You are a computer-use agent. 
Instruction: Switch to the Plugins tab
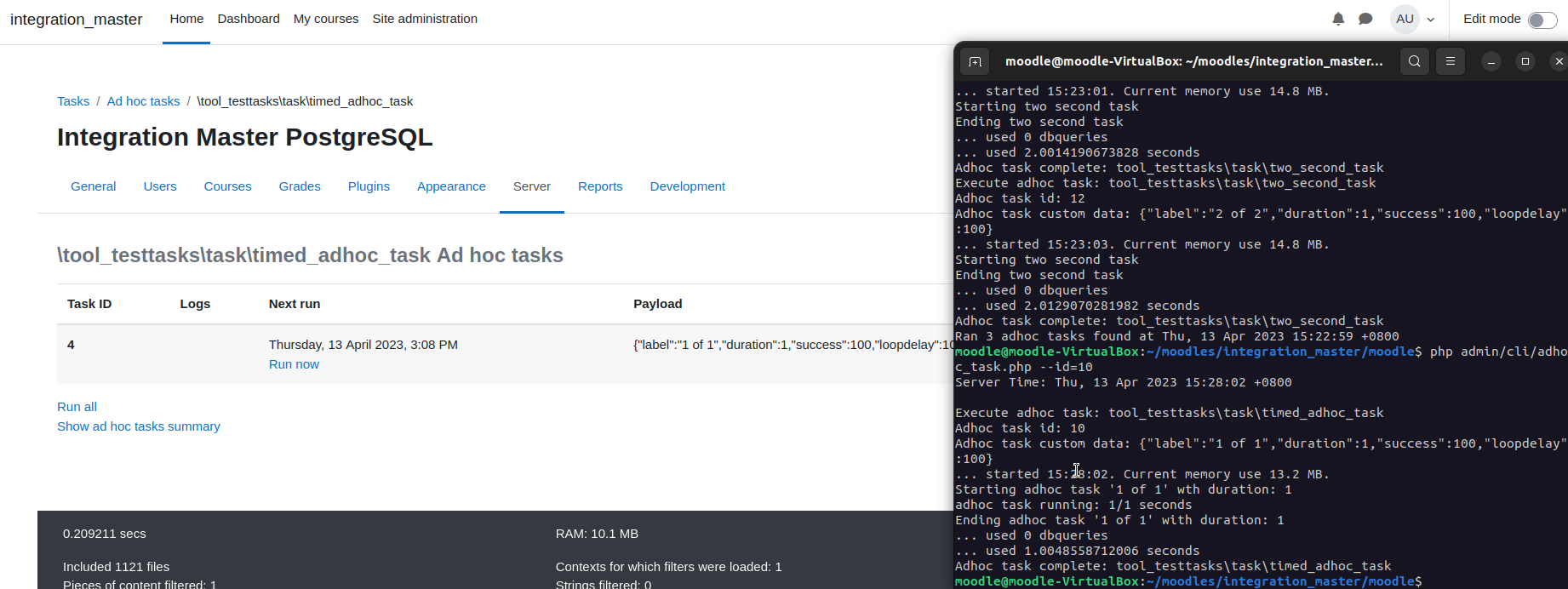click(x=369, y=186)
